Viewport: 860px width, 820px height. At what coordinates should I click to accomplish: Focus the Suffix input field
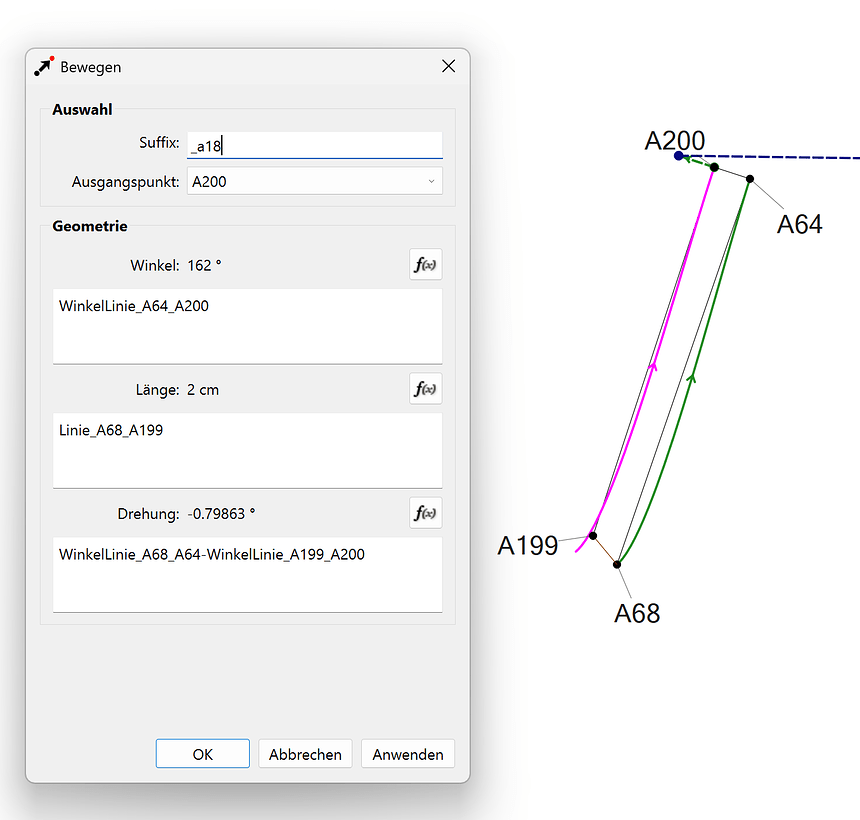coord(314,145)
